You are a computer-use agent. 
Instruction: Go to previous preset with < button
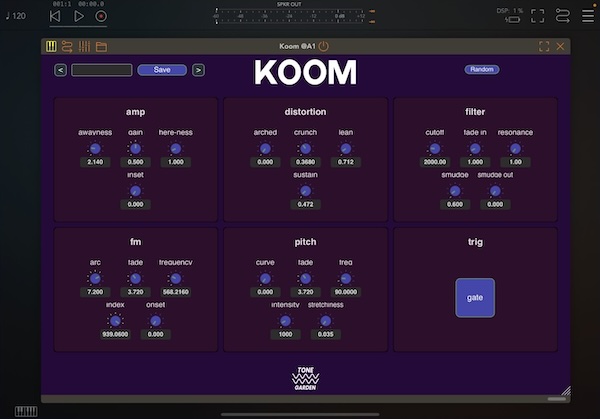tap(60, 70)
